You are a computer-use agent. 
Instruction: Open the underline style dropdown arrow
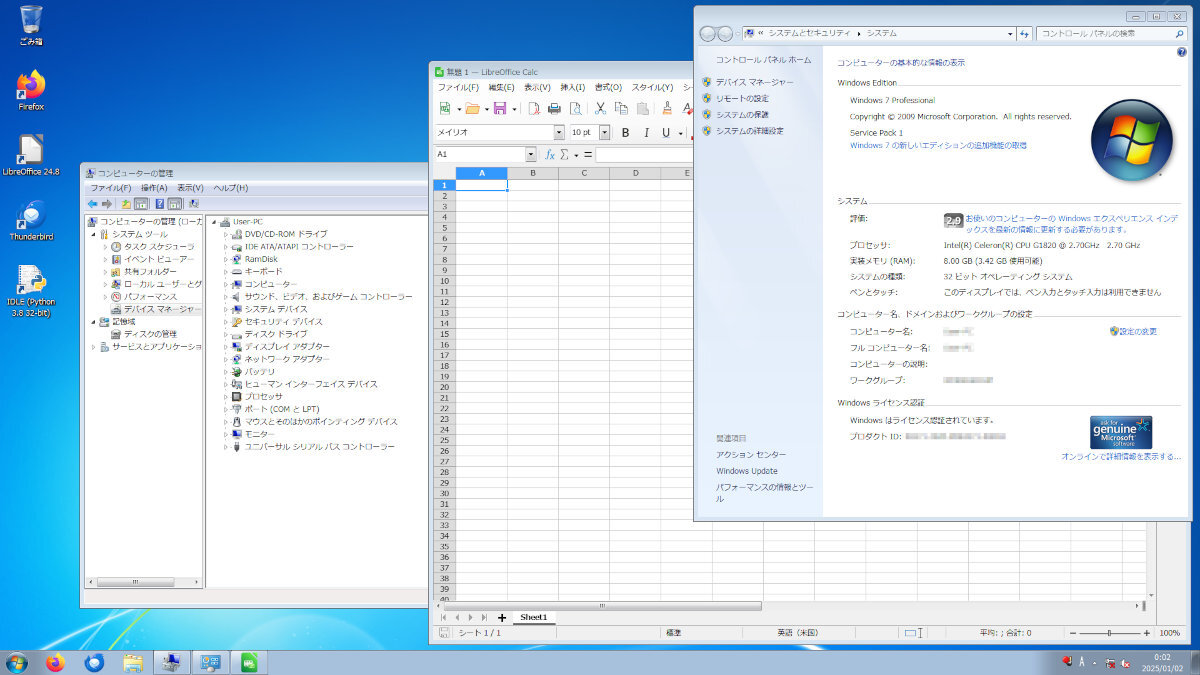coord(680,132)
